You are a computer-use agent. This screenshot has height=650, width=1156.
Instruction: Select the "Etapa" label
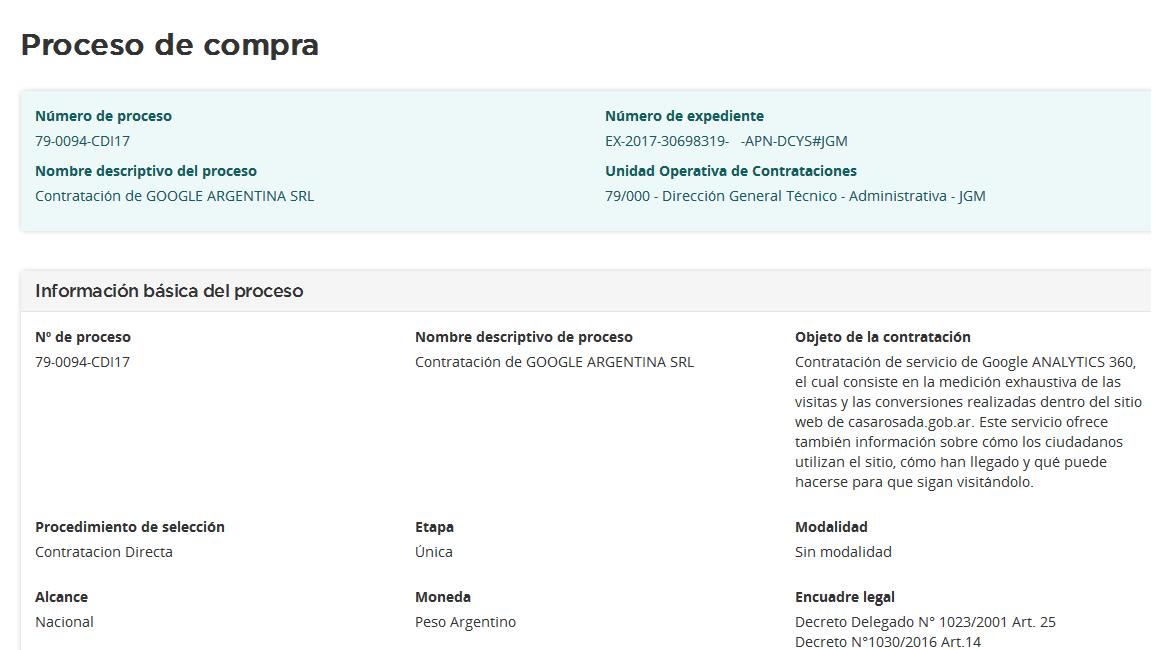pyautogui.click(x=434, y=527)
